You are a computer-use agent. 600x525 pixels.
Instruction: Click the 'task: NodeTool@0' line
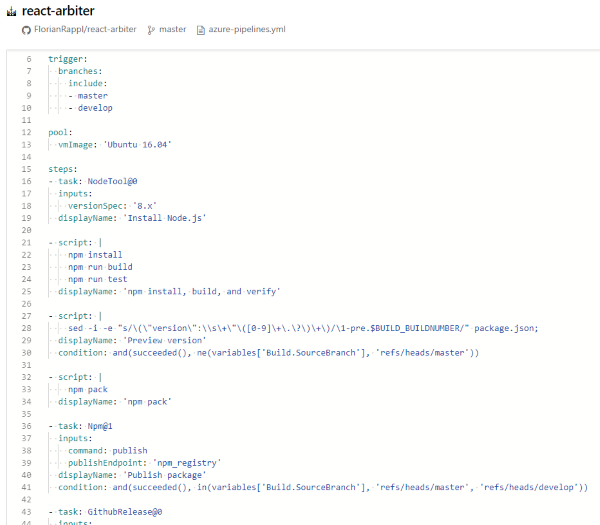(93, 182)
